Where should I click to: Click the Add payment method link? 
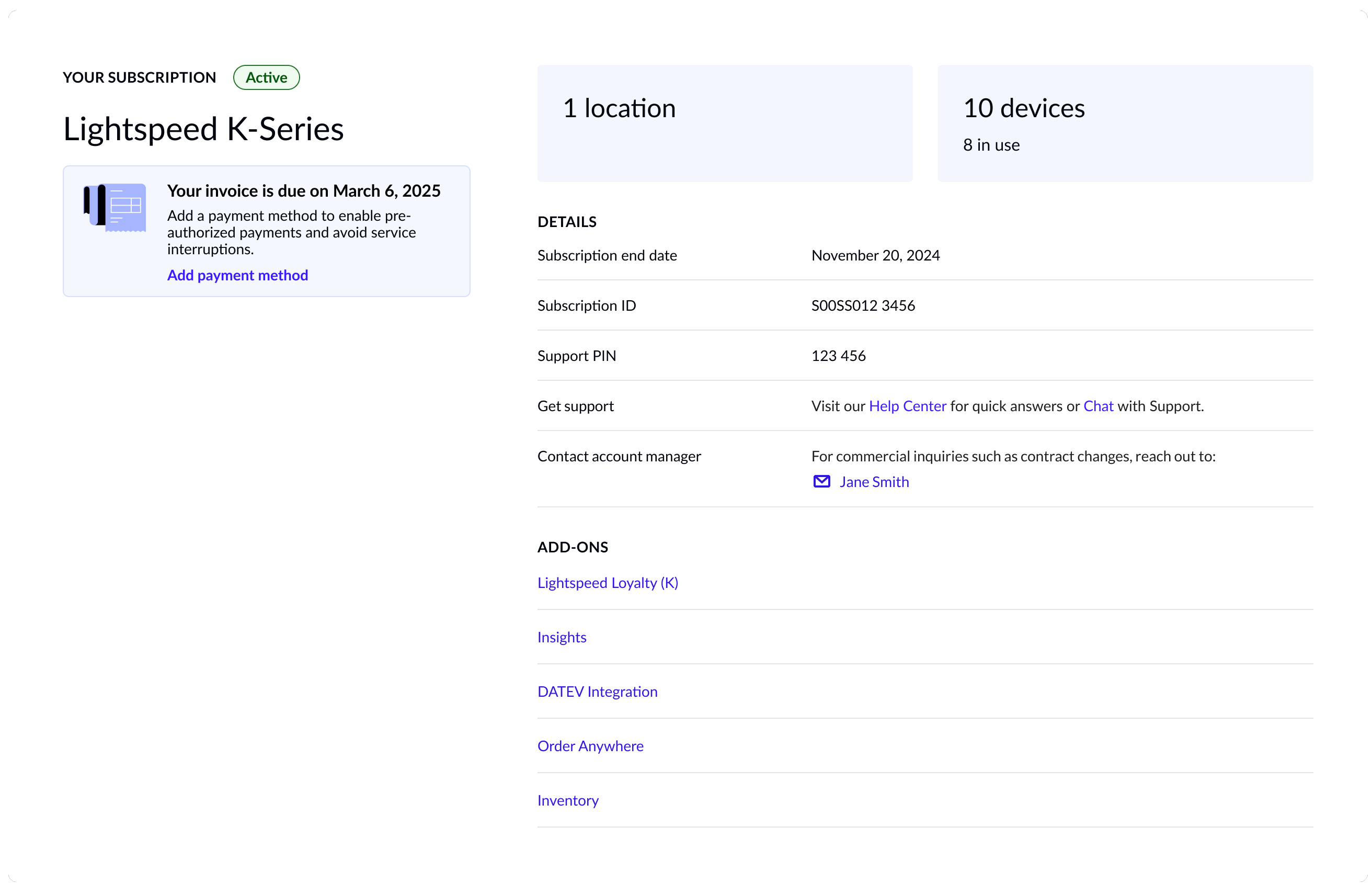point(237,275)
